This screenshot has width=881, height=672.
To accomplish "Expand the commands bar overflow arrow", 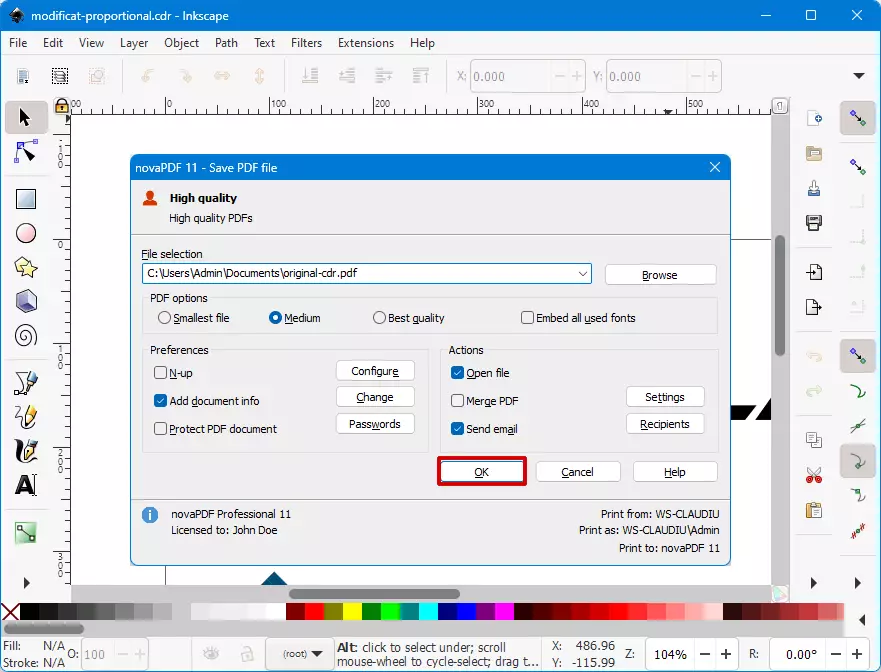I will point(814,583).
